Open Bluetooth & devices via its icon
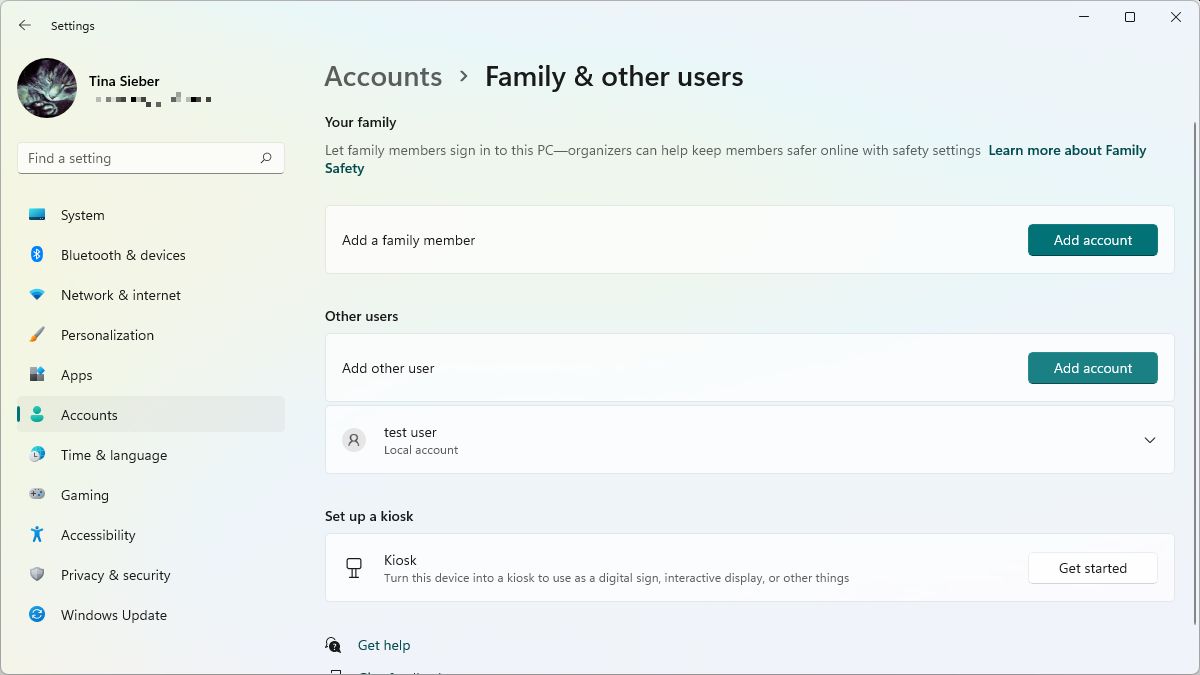1200x675 pixels. tap(37, 255)
